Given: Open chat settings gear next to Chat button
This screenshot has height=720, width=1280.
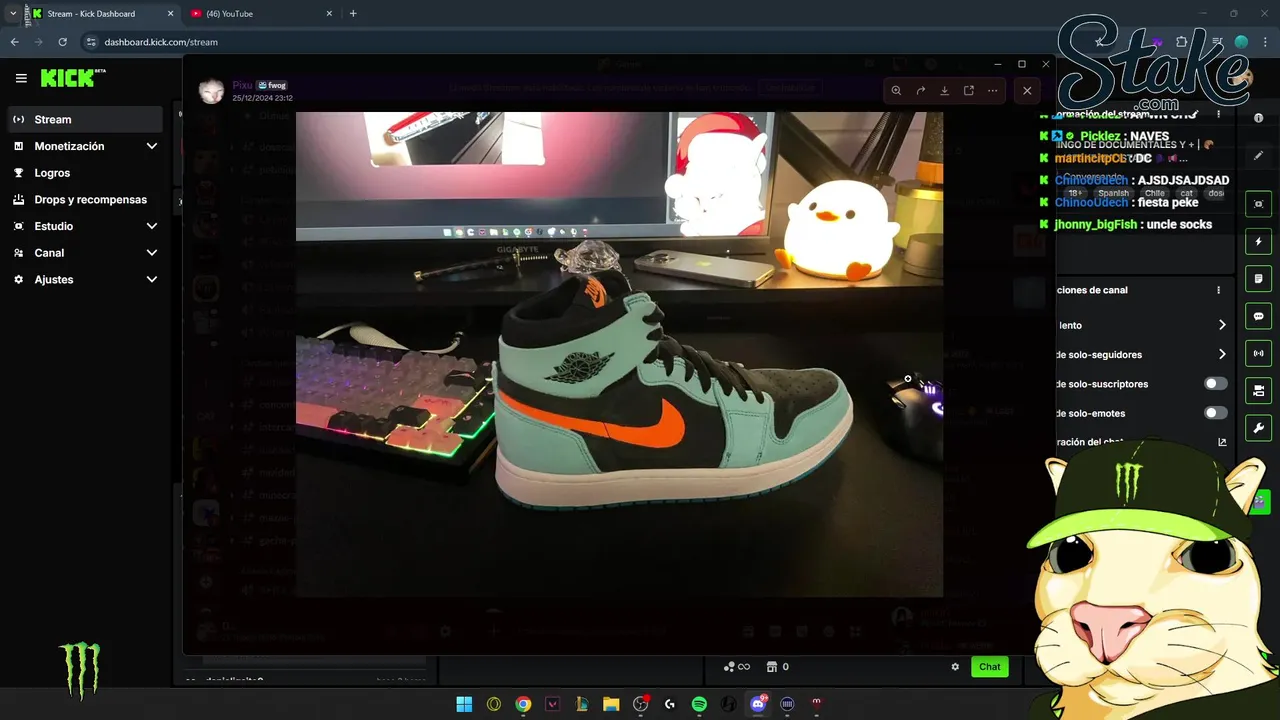Looking at the screenshot, I should click(x=955, y=667).
